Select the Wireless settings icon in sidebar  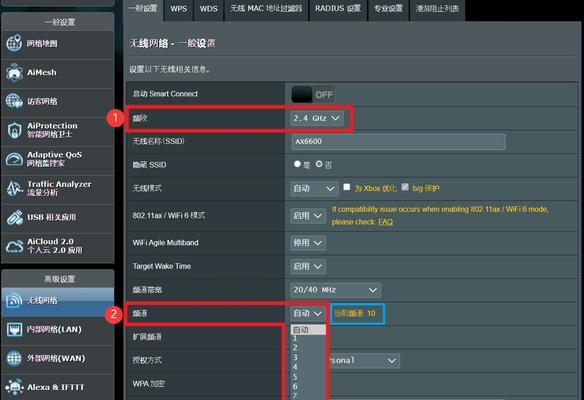(14, 300)
